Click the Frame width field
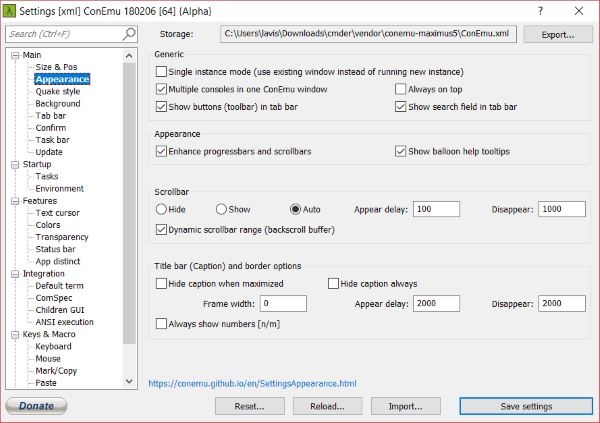 tap(283, 304)
